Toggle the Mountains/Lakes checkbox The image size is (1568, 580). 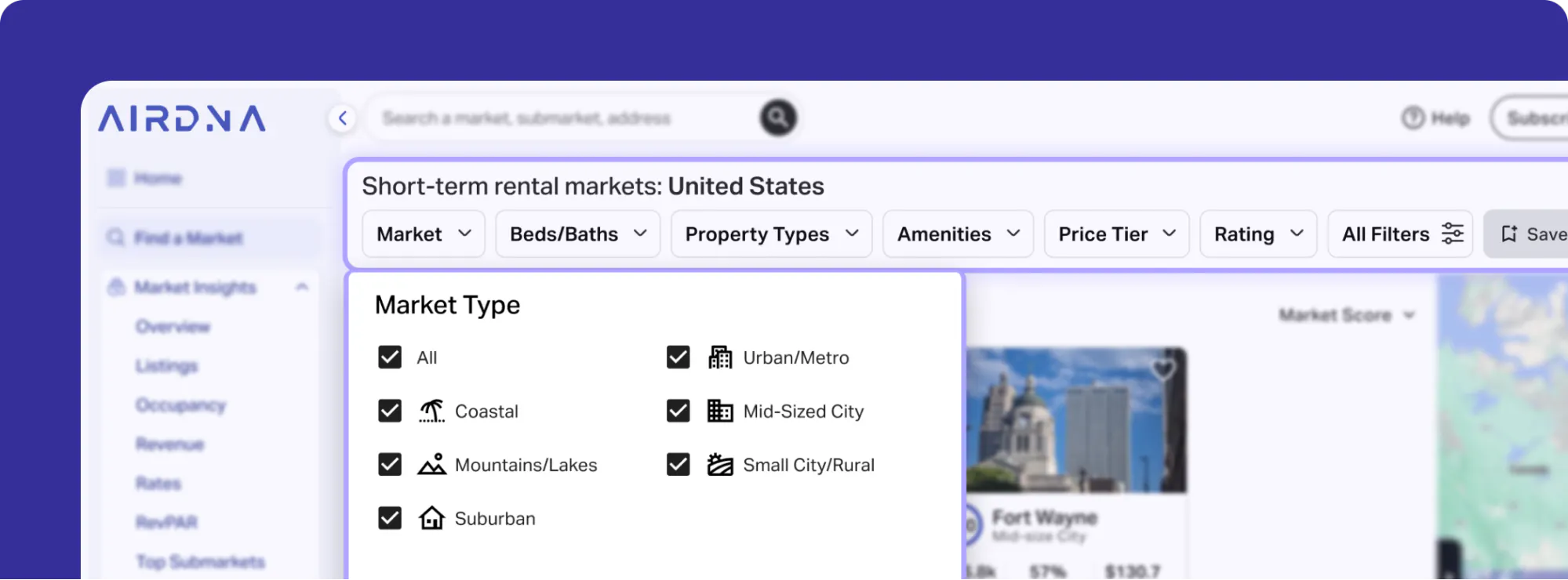[x=390, y=465]
